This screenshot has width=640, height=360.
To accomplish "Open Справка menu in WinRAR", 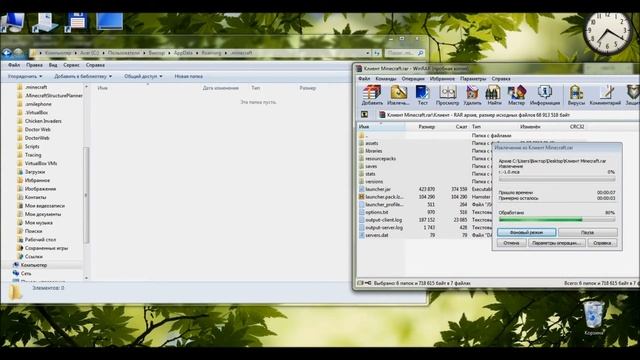I will point(501,79).
